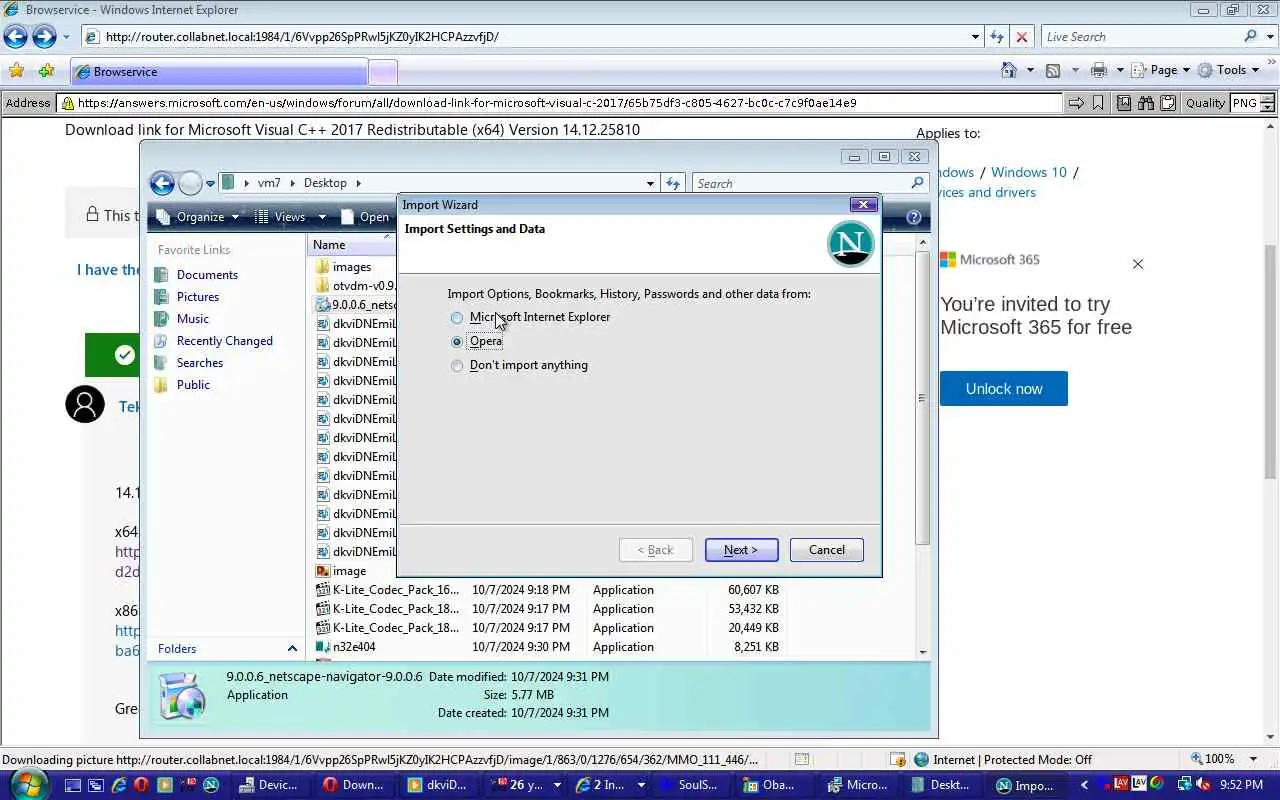Viewport: 1280px width, 800px height.
Task: Click the Browservice Address URL field
Action: [560, 103]
